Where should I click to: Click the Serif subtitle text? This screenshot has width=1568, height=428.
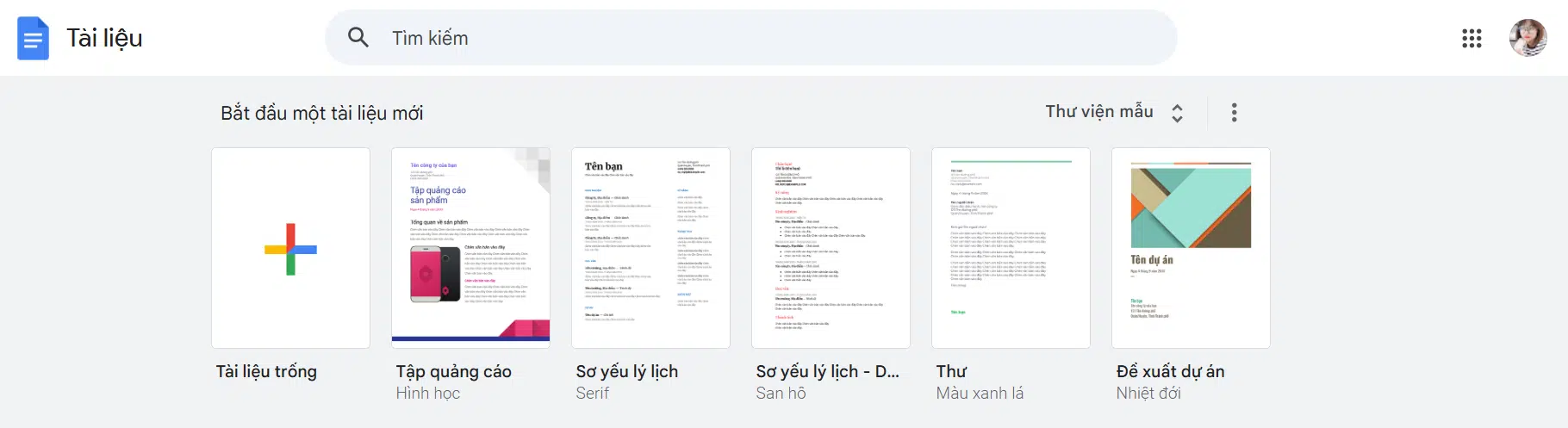[592, 393]
